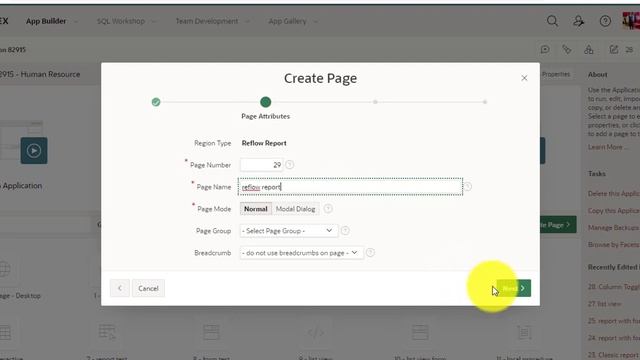Open the help question mark menu
The image size is (640, 360).
click(x=605, y=21)
